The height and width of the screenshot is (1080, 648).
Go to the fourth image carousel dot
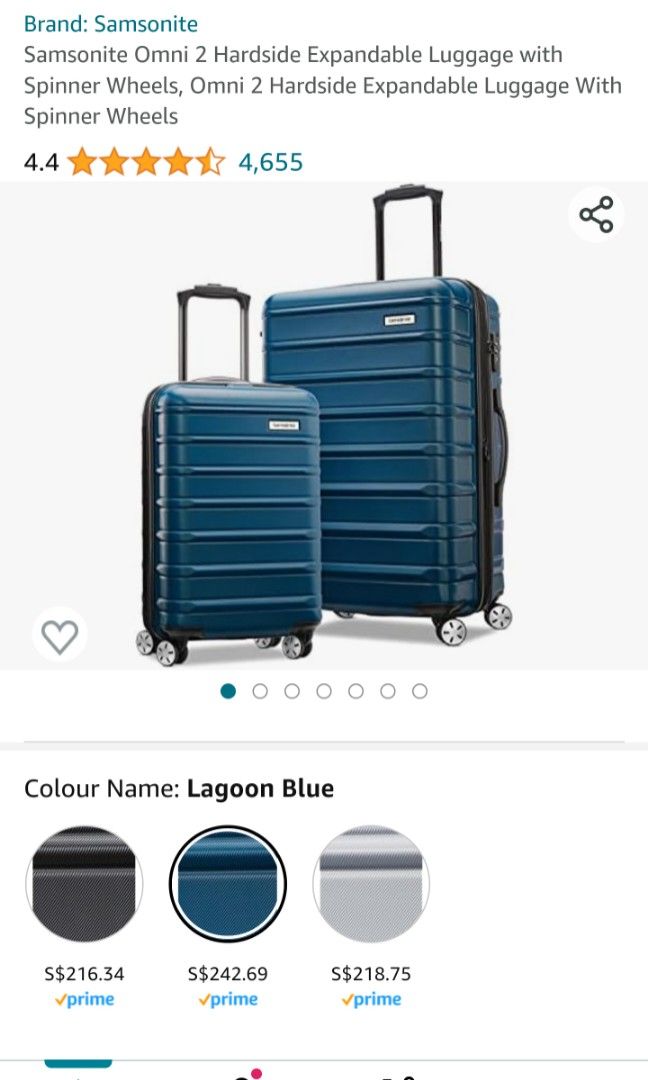tap(324, 691)
